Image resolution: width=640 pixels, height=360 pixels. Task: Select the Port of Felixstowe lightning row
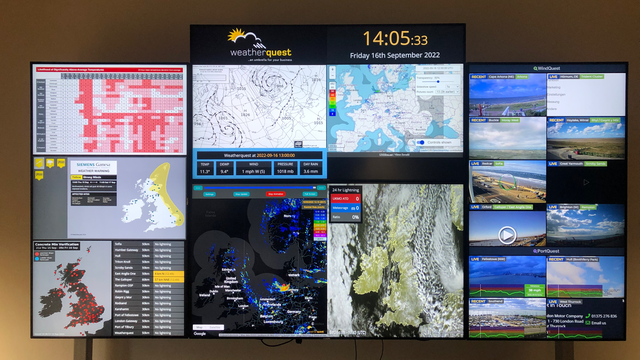[x=149, y=315]
